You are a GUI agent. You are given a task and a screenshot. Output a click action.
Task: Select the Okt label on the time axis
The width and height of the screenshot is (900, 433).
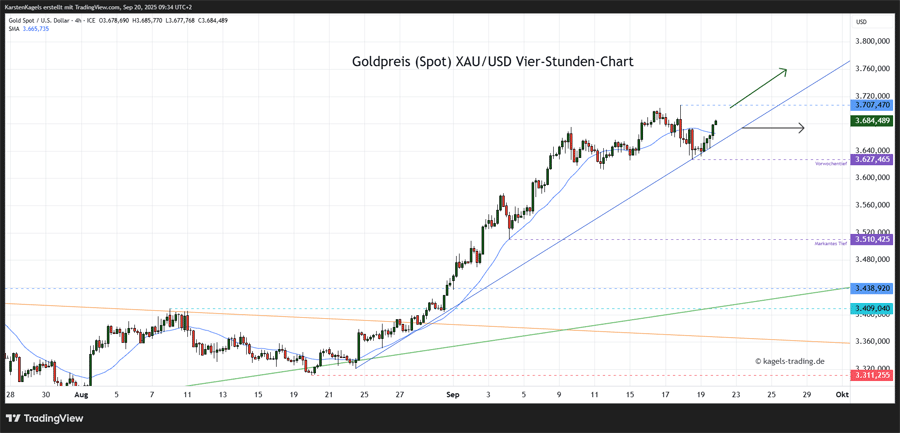pyautogui.click(x=842, y=395)
